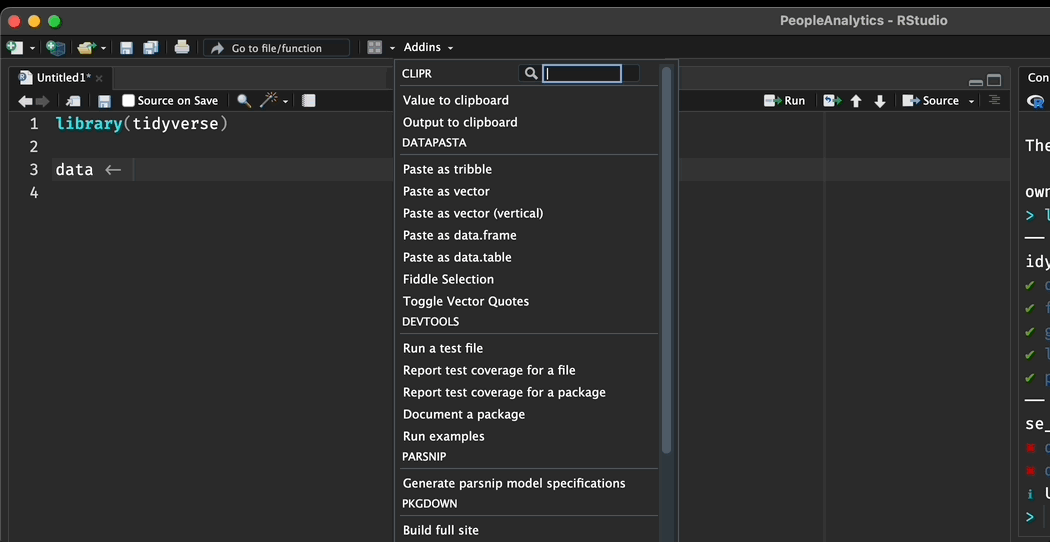Click code line library(tidyverse)
1050x542 pixels.
[142, 124]
